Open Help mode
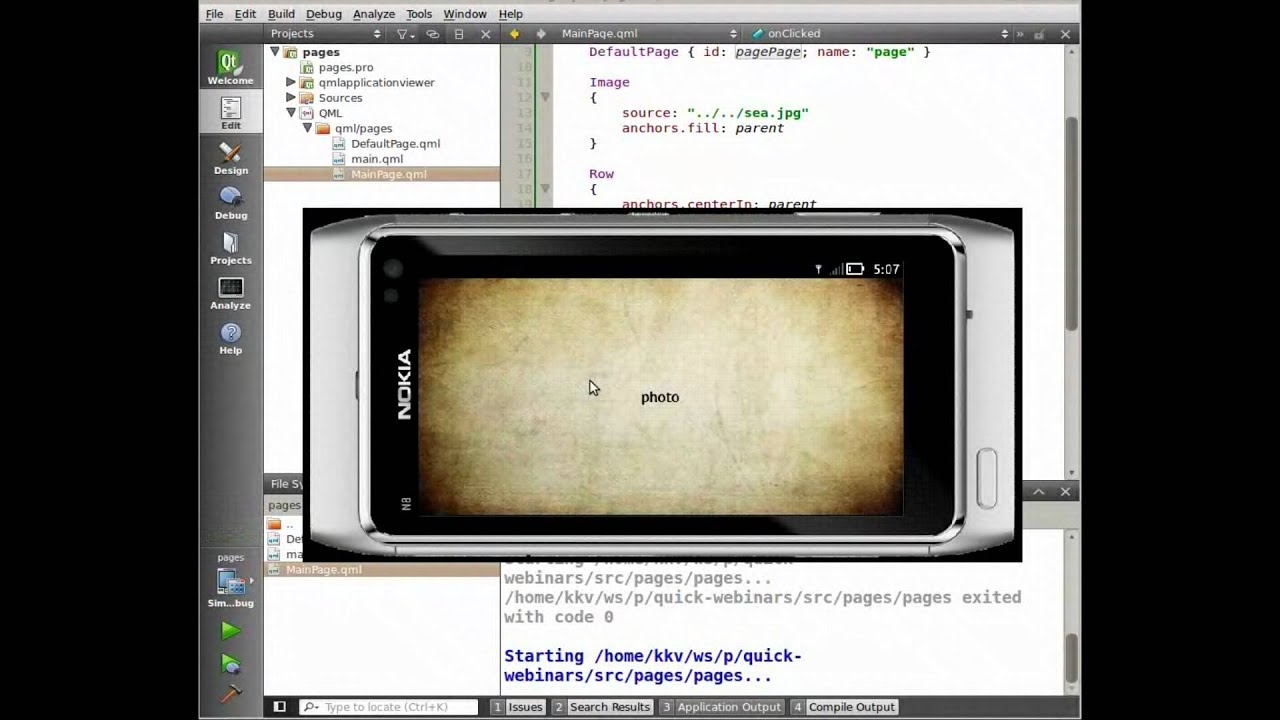The image size is (1280, 720). [x=231, y=338]
